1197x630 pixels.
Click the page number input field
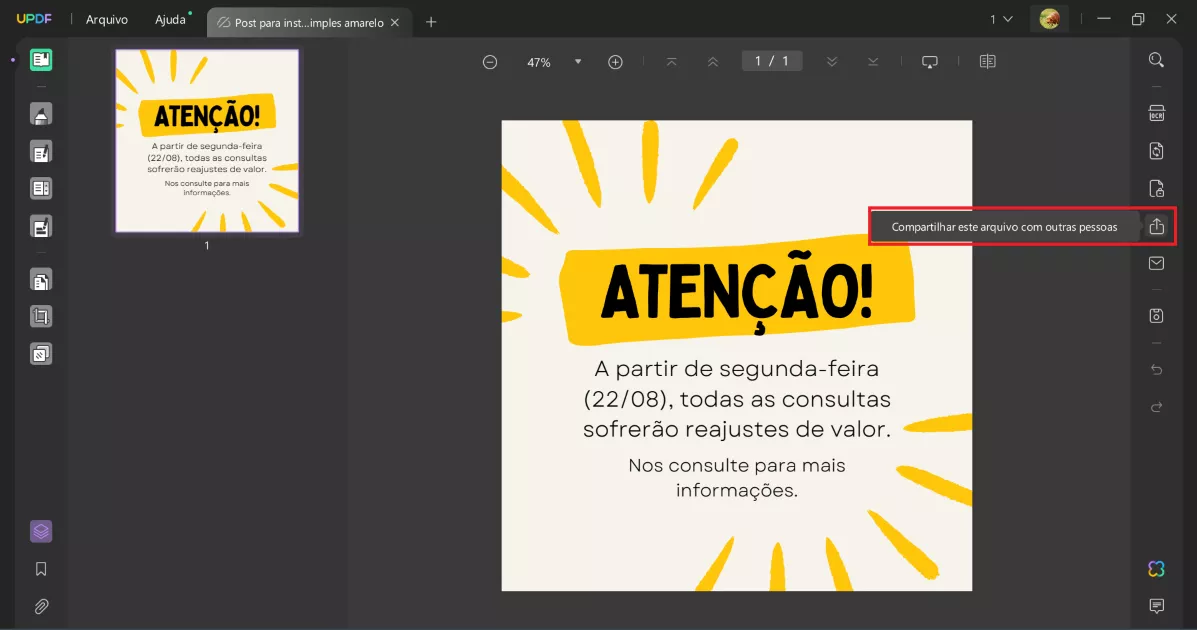click(771, 60)
